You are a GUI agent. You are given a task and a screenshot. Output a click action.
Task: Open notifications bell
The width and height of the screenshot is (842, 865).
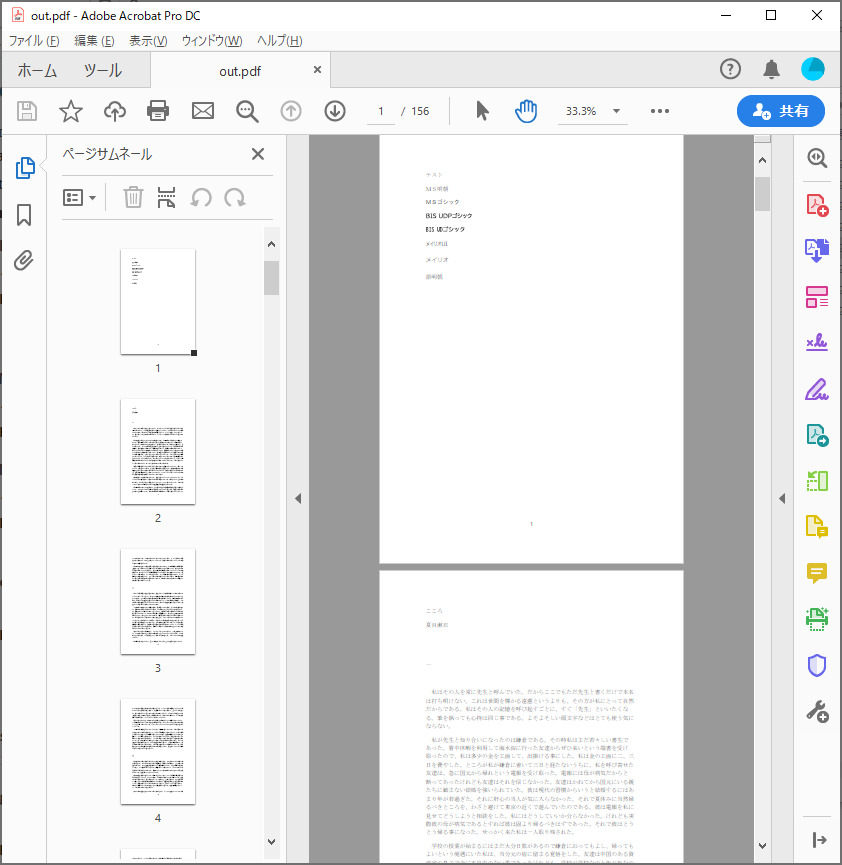771,69
